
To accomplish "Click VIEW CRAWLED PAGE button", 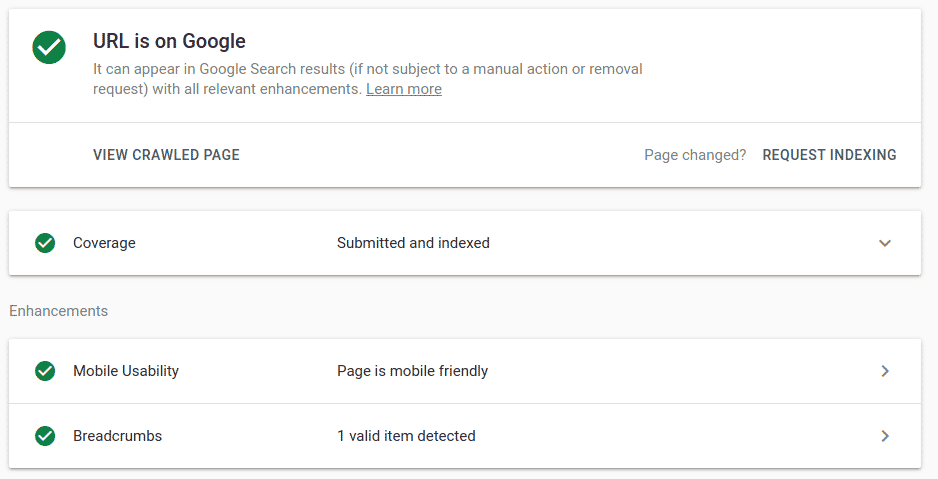I will coord(166,155).
